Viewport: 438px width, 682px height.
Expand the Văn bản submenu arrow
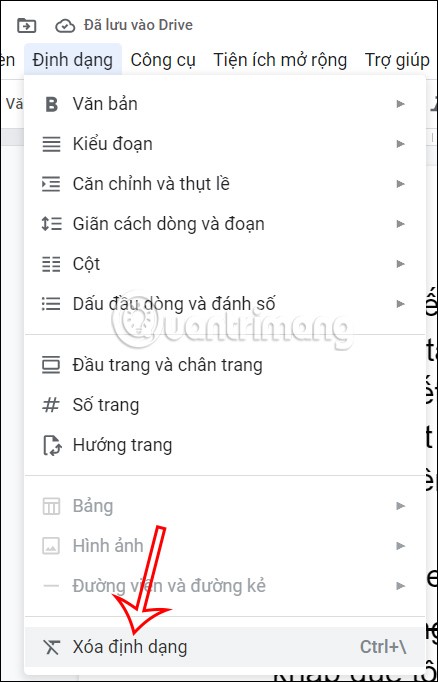click(401, 104)
